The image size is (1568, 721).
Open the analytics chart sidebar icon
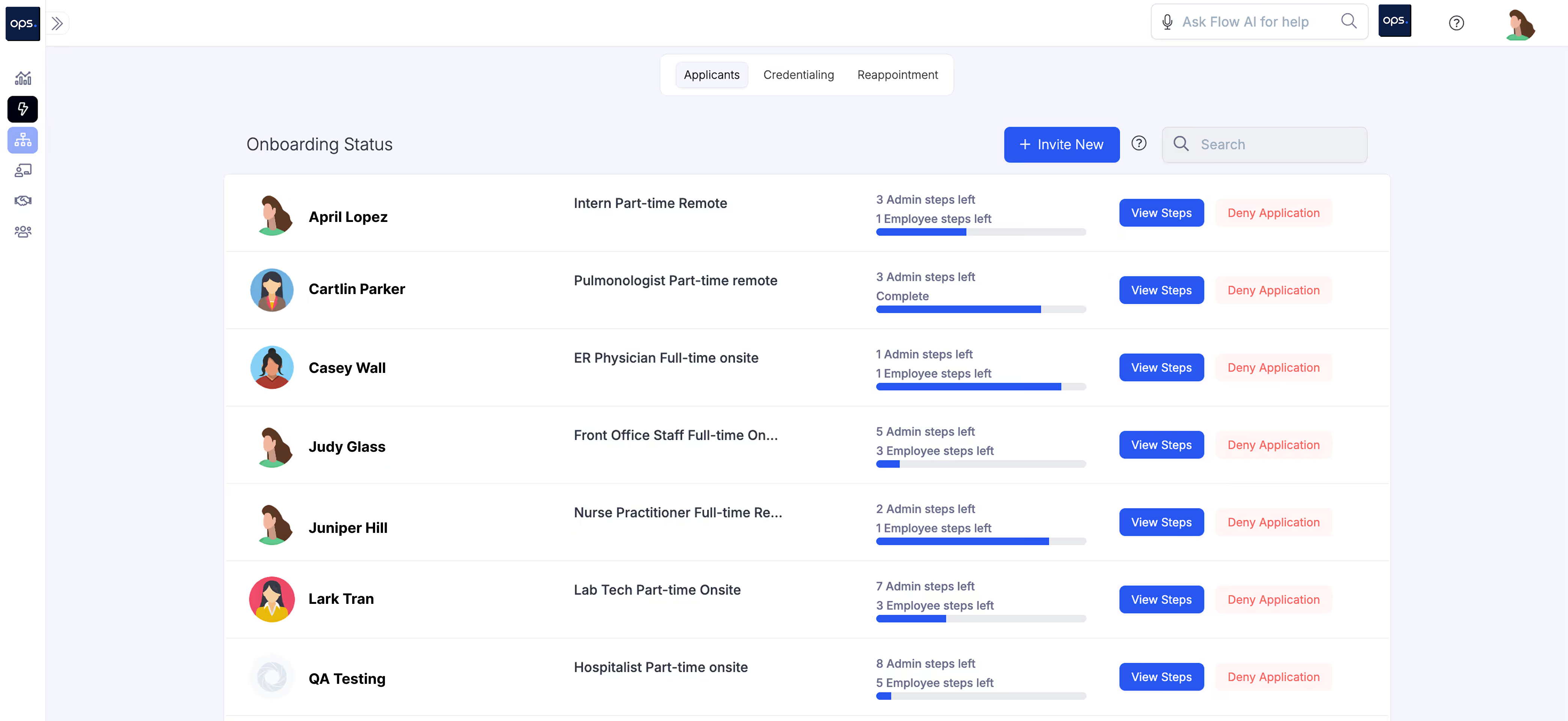pos(23,78)
